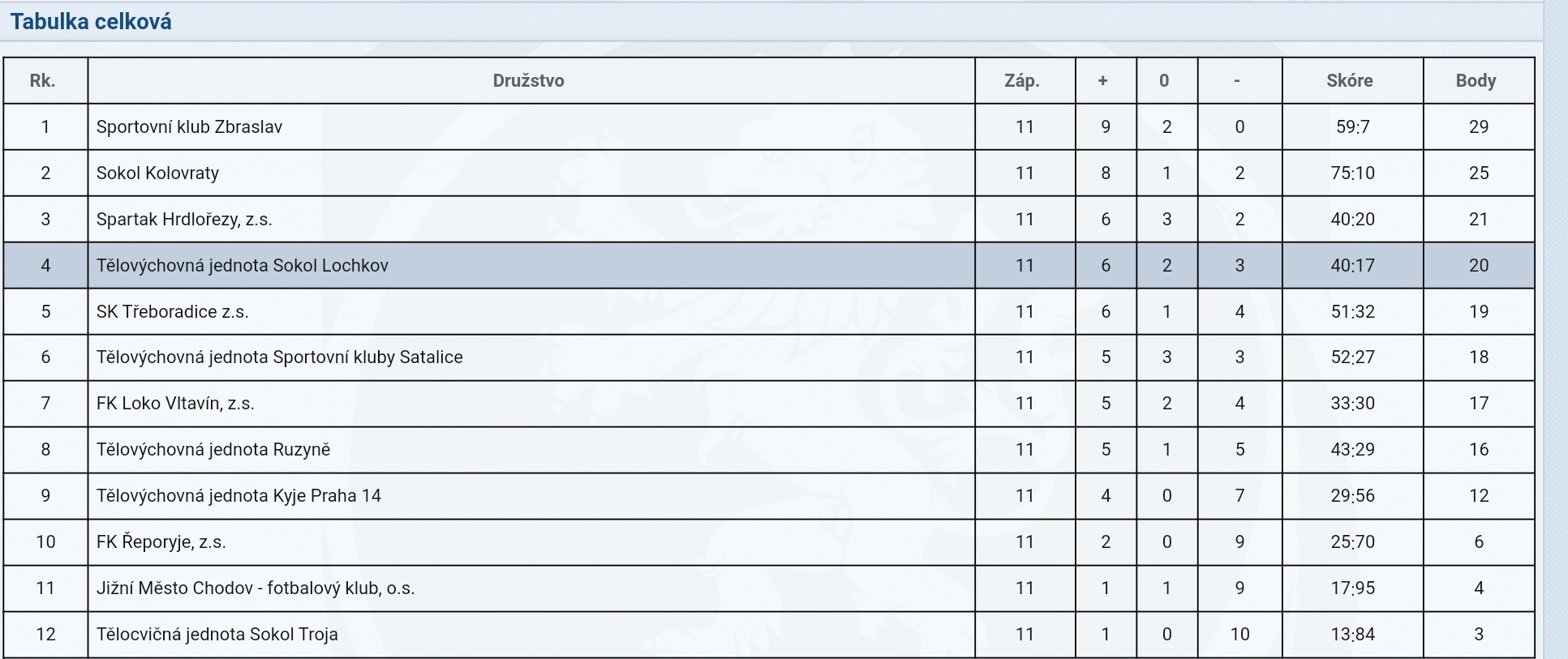The height and width of the screenshot is (659, 1568).
Task: Select highlighted Tělovýchovná jednota Sokol Lochkov row
Action: 768,265
